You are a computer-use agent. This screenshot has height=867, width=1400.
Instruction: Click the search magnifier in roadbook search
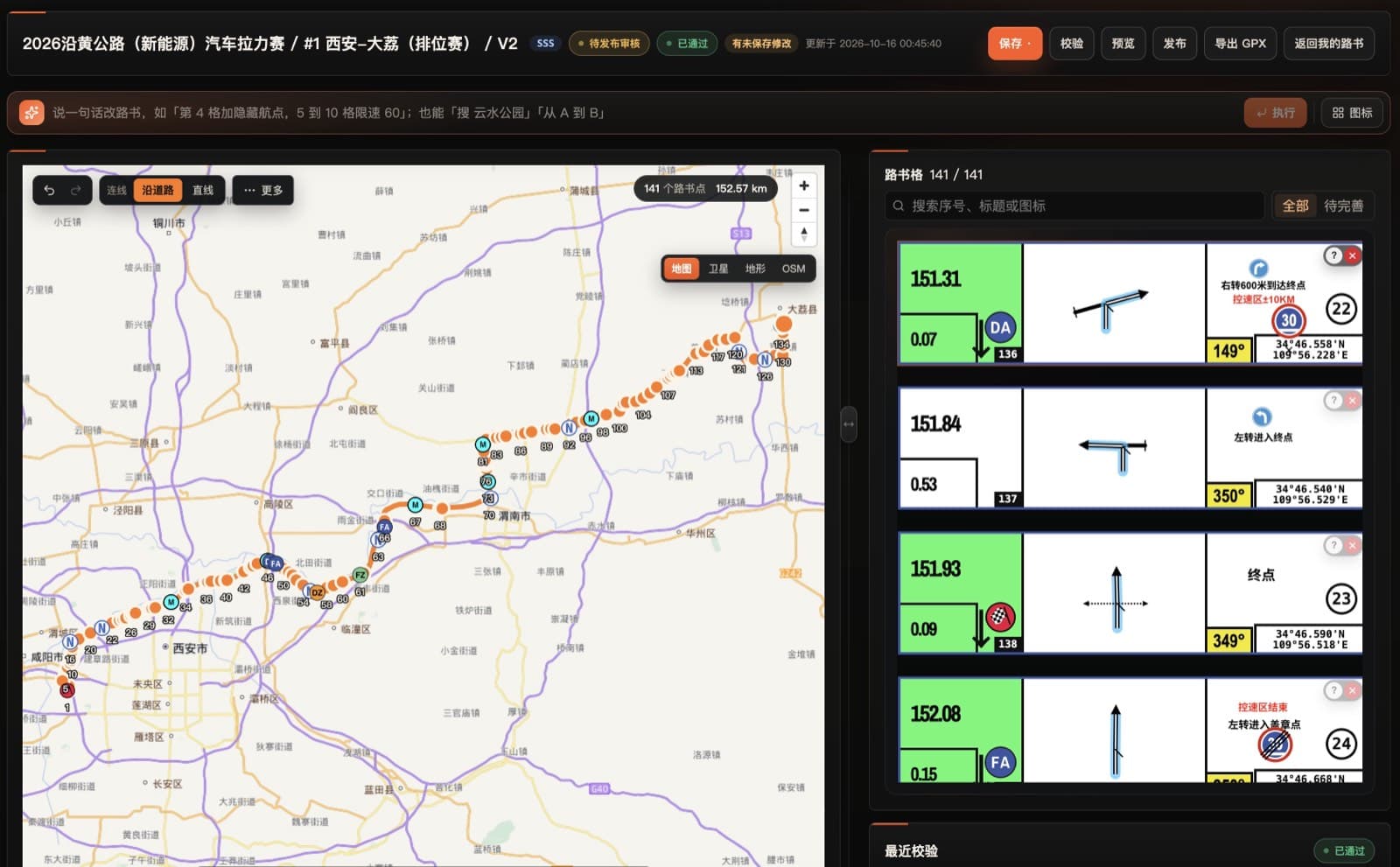pos(898,206)
